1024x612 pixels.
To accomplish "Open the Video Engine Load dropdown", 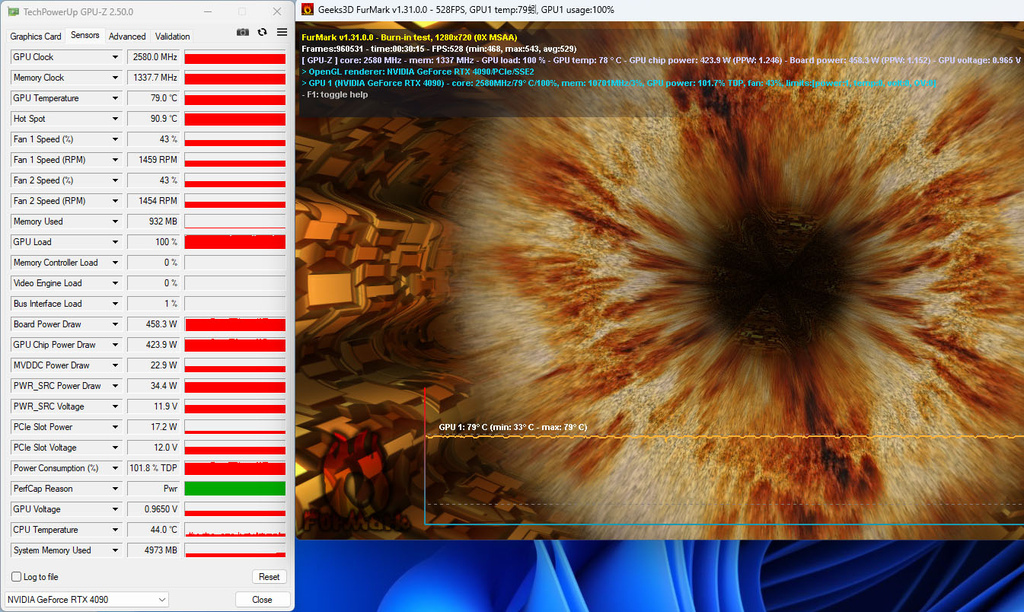I will [x=115, y=283].
